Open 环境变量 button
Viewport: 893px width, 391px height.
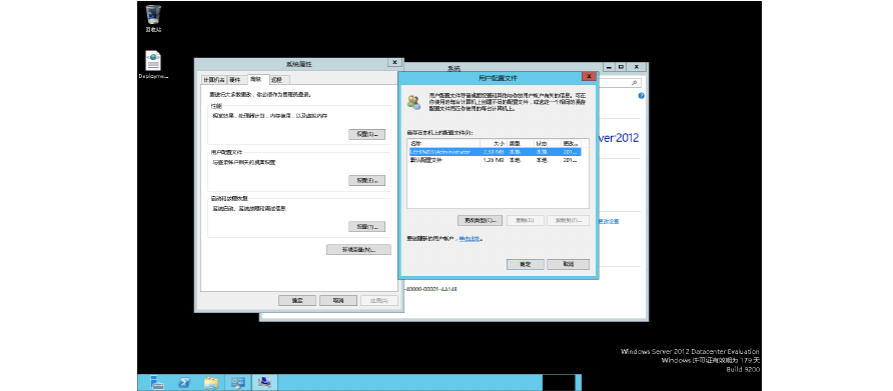(x=359, y=249)
